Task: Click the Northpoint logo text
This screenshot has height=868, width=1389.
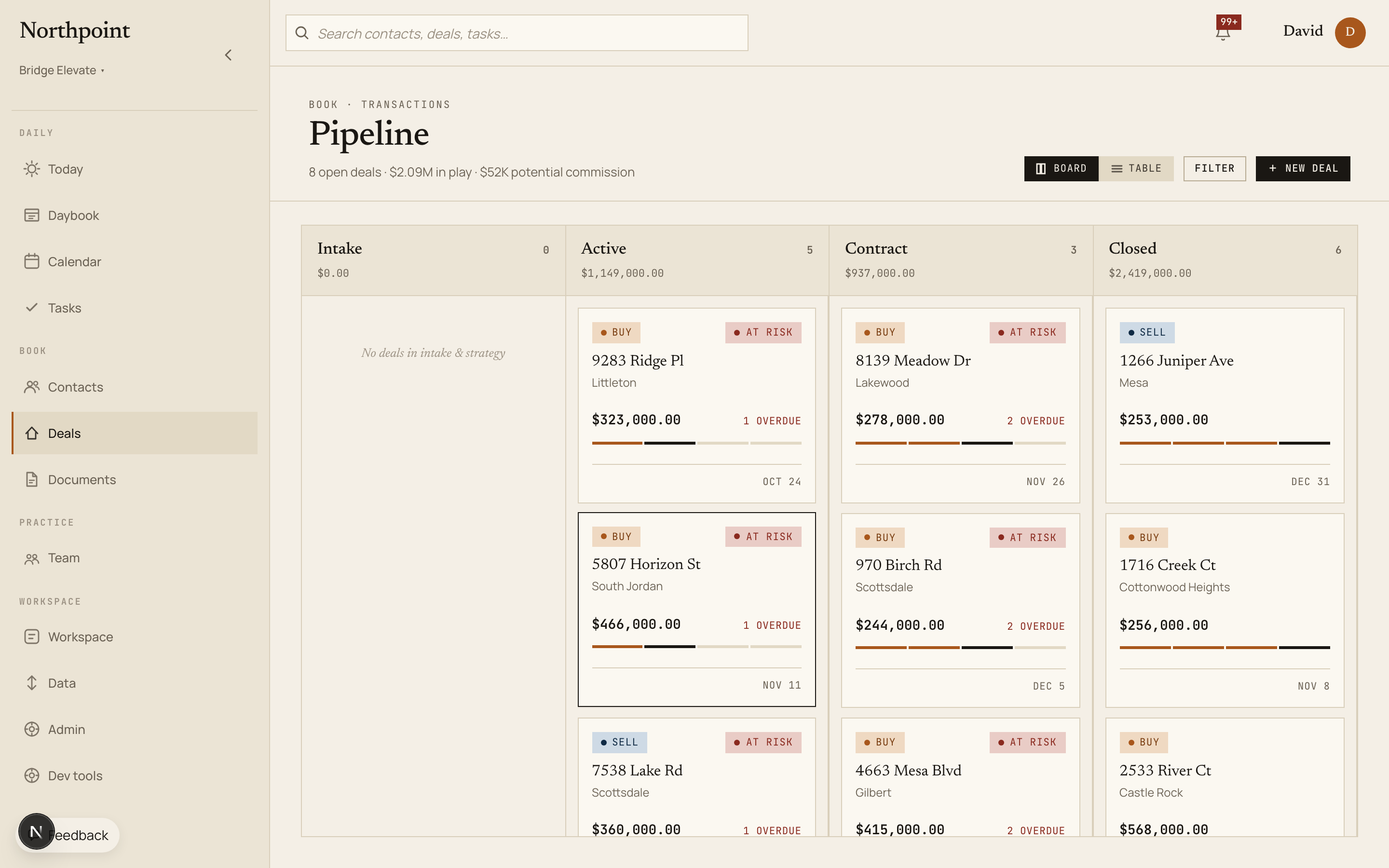Action: (x=75, y=31)
